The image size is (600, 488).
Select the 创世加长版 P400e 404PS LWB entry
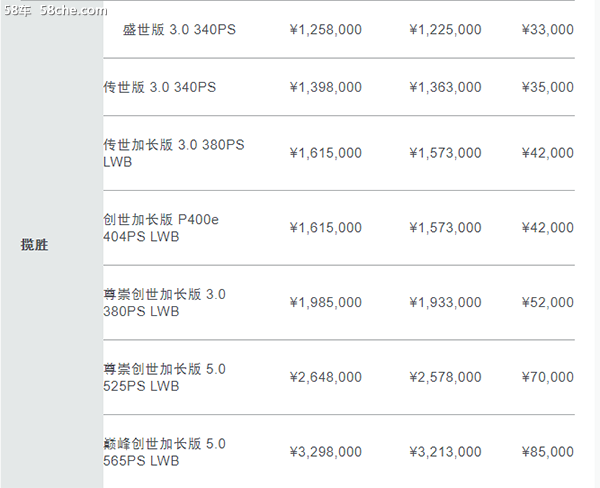click(161, 228)
